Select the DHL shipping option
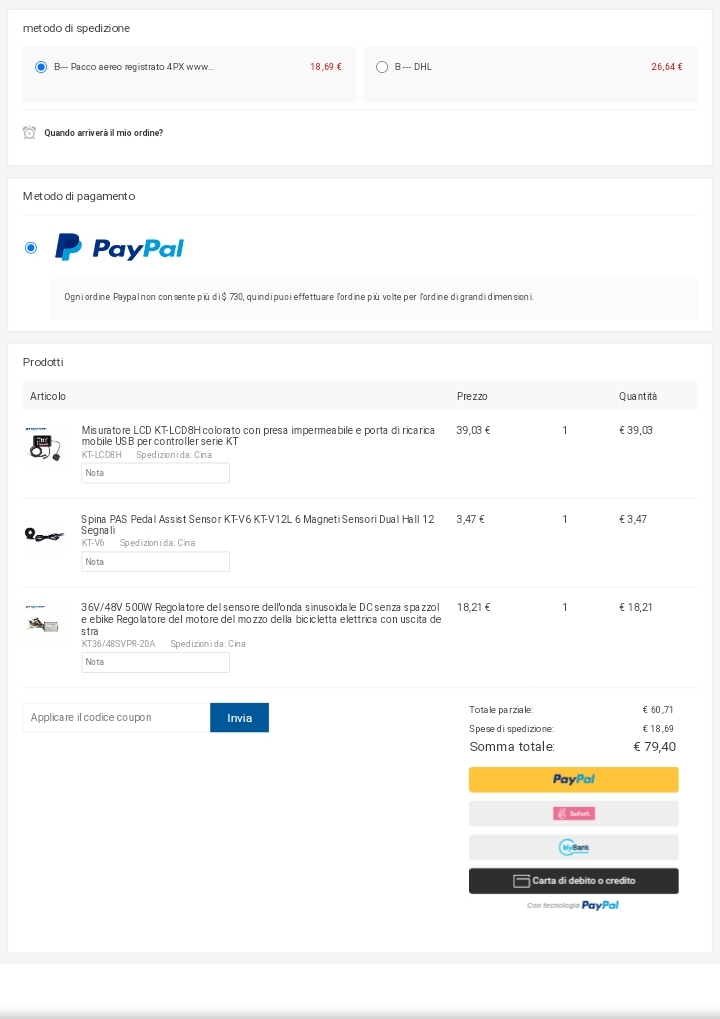 coord(382,67)
